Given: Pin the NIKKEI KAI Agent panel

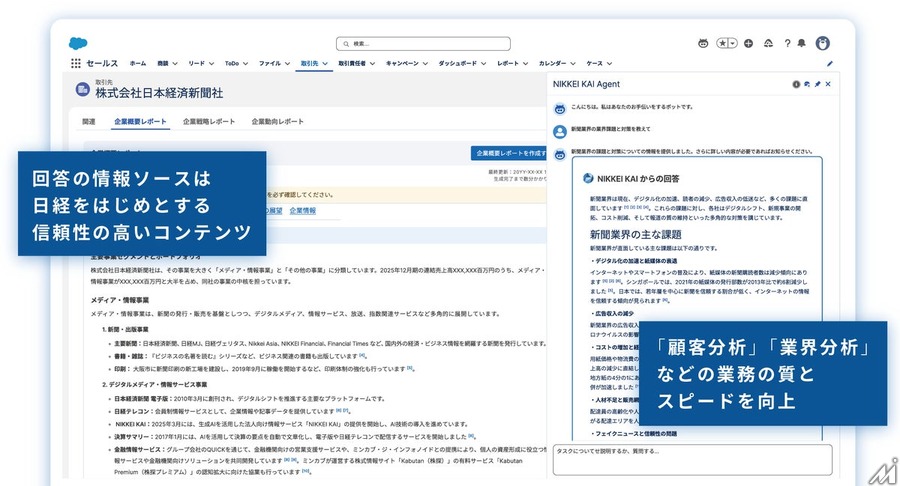Looking at the screenshot, I should [817, 84].
